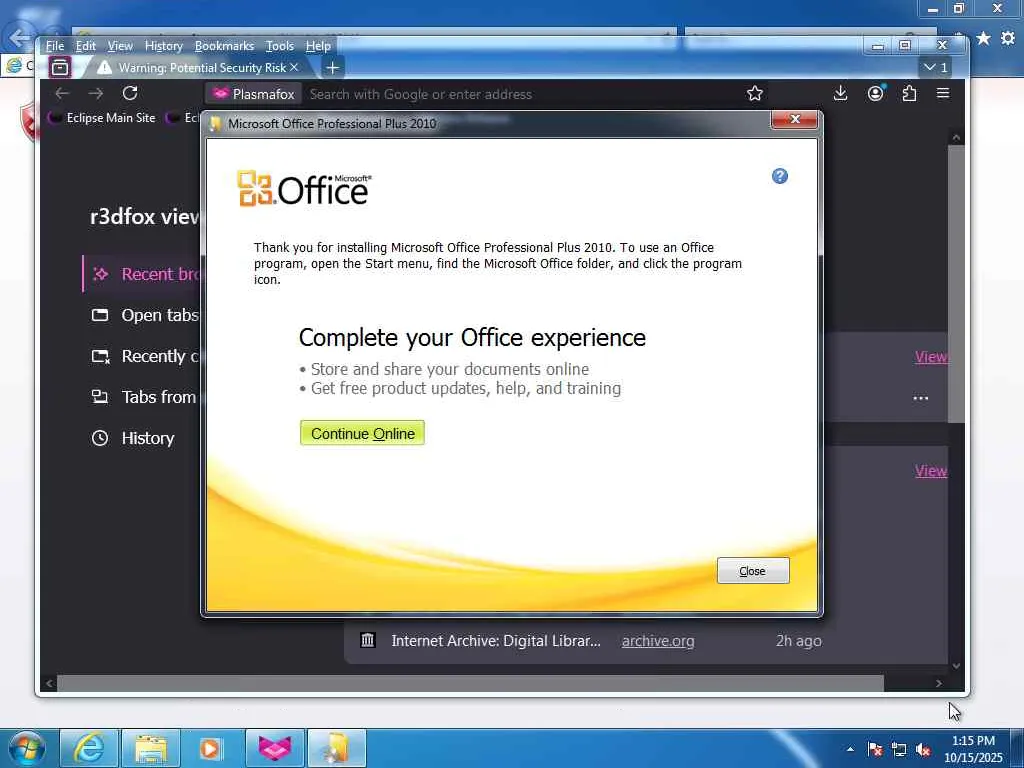Viewport: 1024px width, 768px height.
Task: Click the browser back arrow
Action: [x=62, y=93]
